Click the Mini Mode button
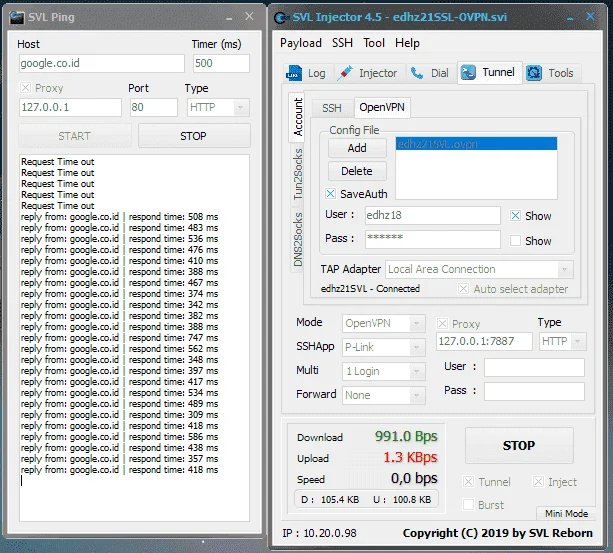The height and width of the screenshot is (553, 613). coord(566,513)
